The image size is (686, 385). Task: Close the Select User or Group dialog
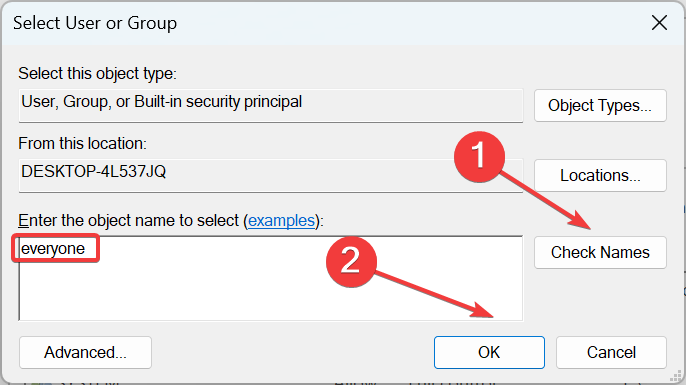pos(659,23)
